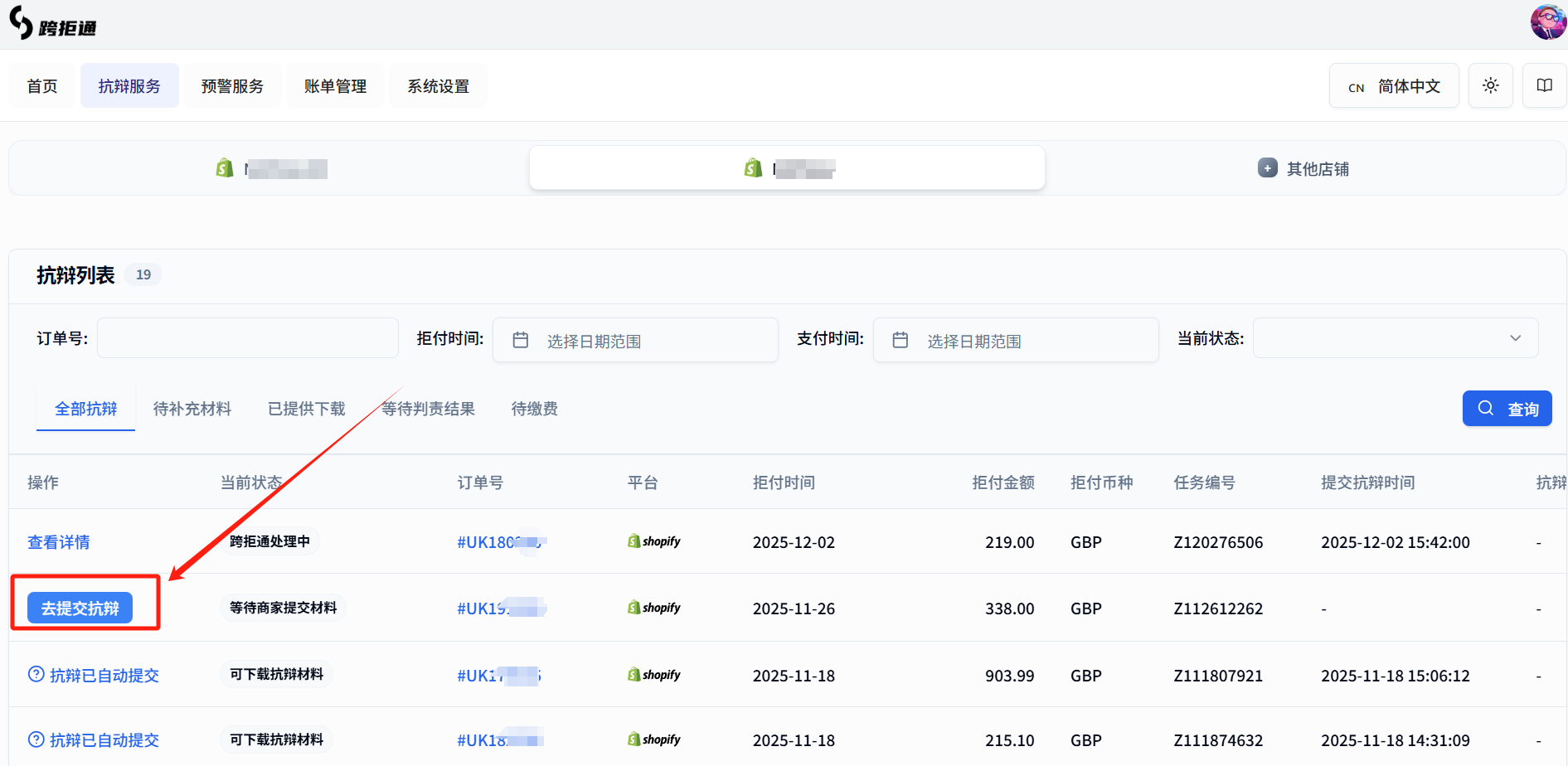This screenshot has height=766, width=1568.
Task: Switch to the 待补充材料 tab
Action: click(x=192, y=409)
